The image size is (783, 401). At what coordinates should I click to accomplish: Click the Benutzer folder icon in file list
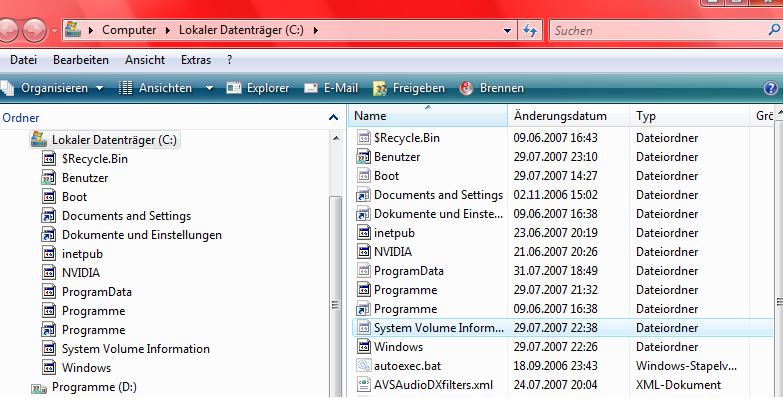pos(364,156)
